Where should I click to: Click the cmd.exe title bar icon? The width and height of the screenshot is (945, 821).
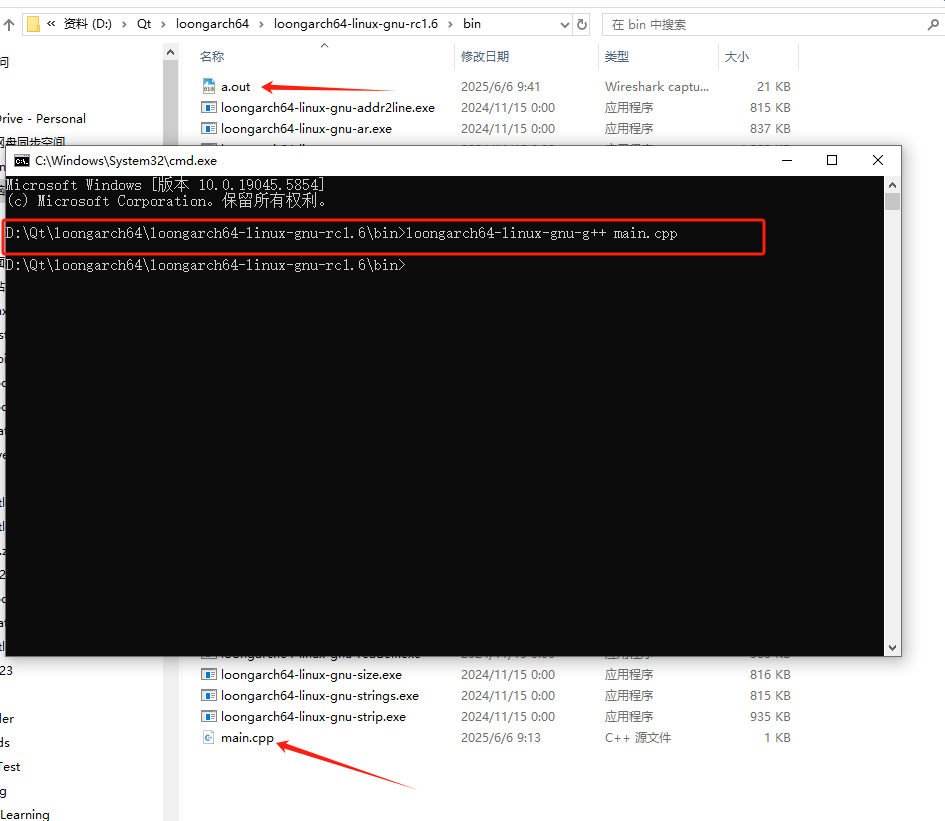[22, 161]
